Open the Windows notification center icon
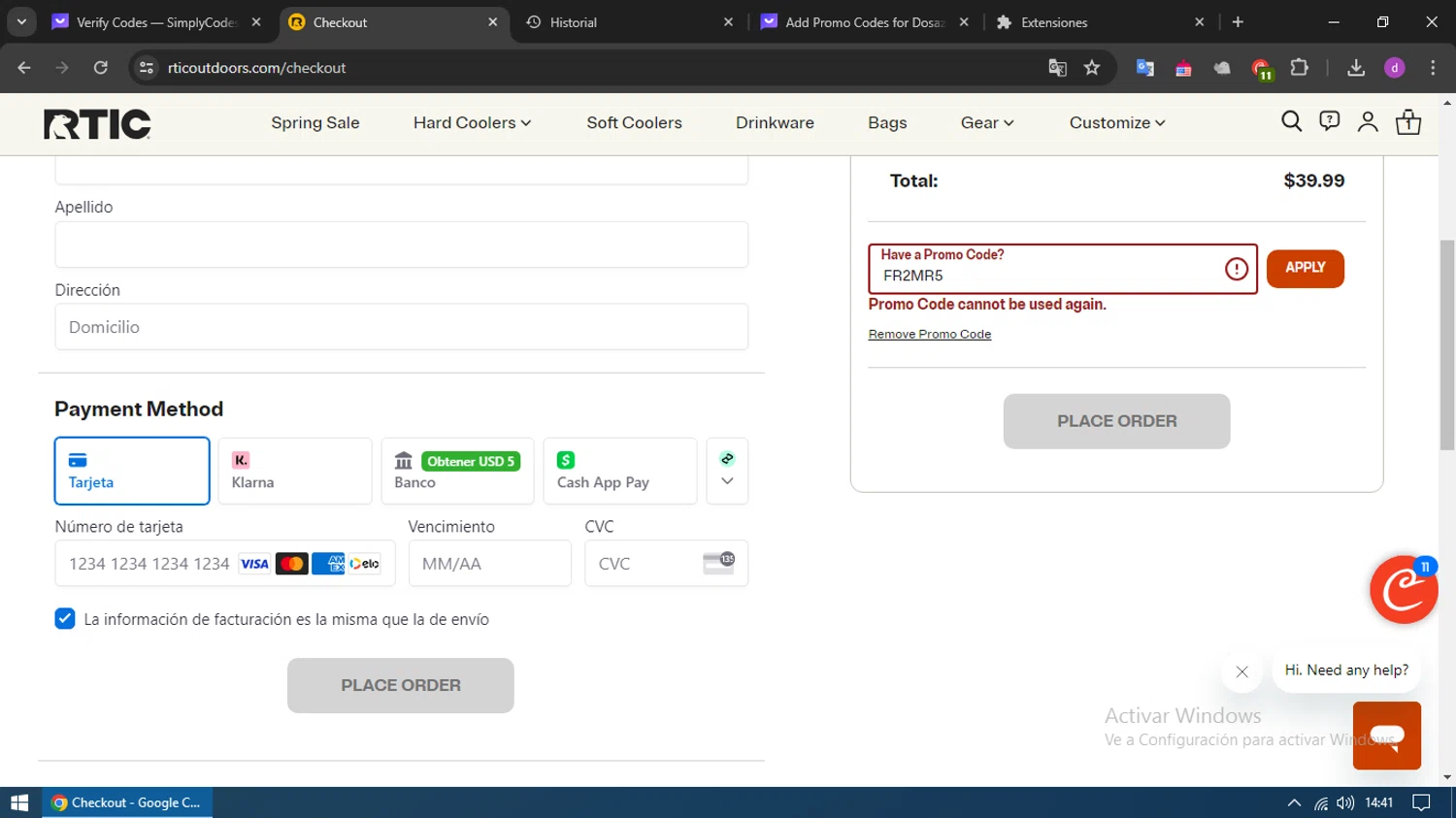Image resolution: width=1456 pixels, height=818 pixels. (x=1421, y=802)
